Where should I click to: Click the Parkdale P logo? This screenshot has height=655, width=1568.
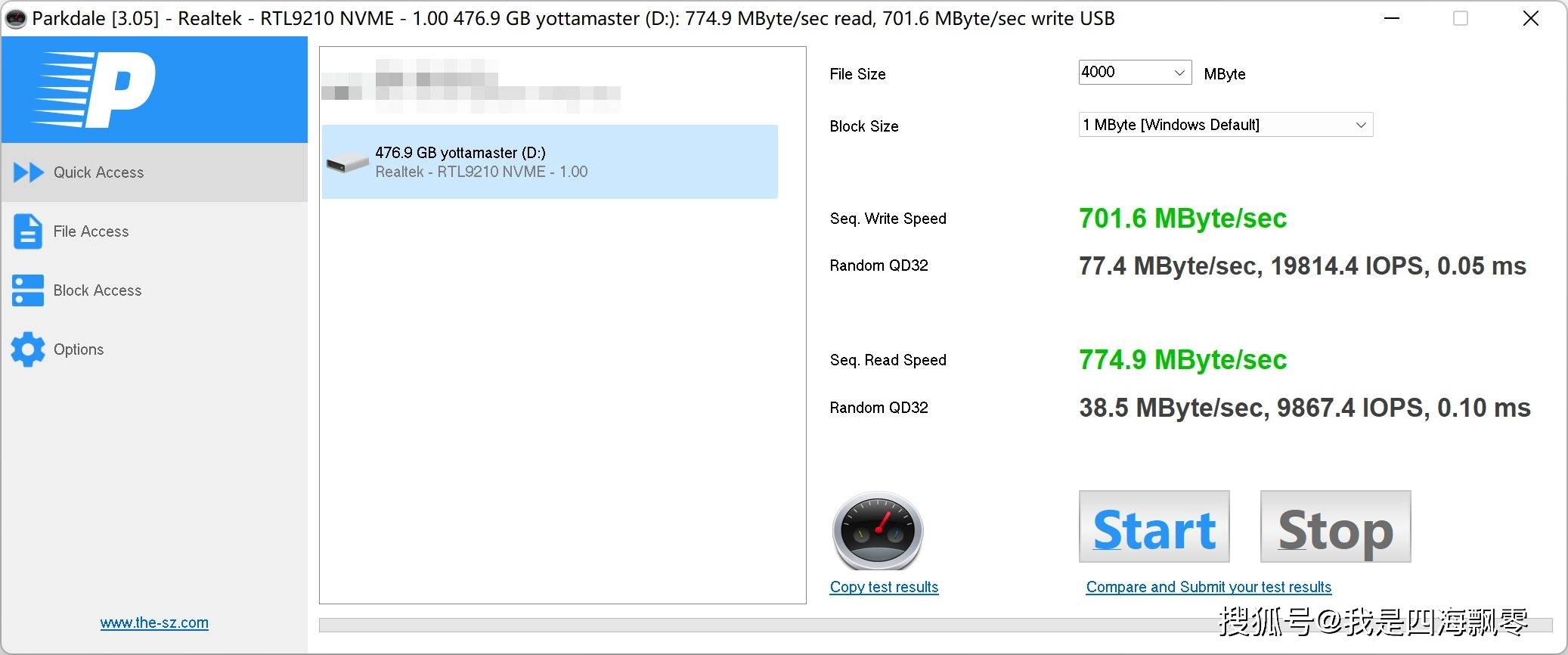coord(94,89)
